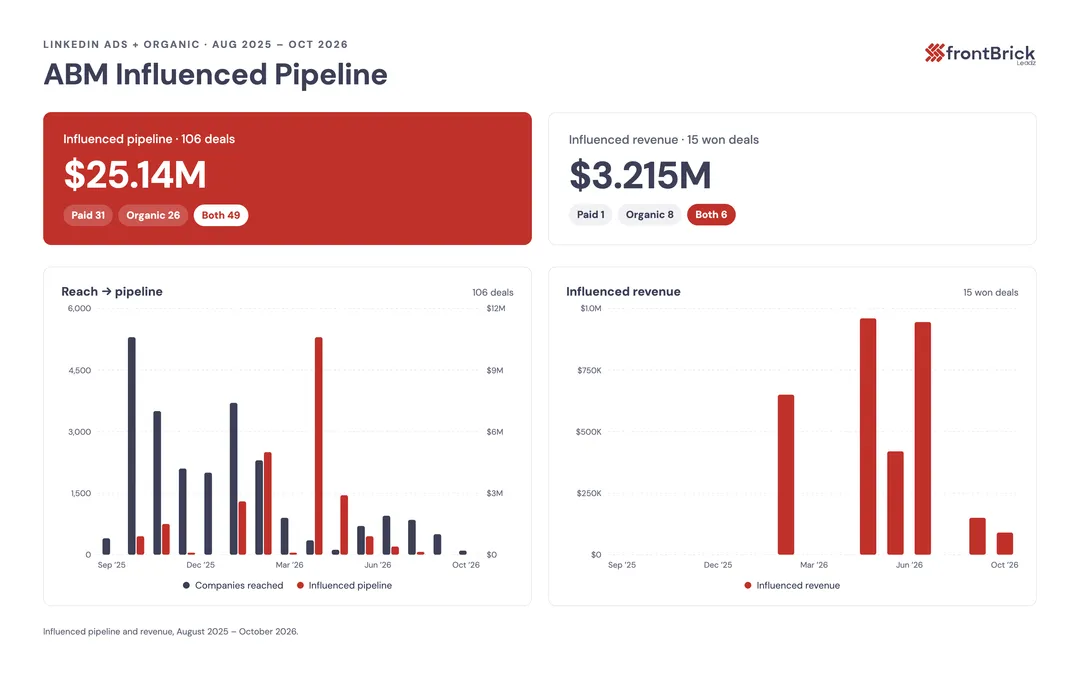Click the $25.14M pipeline value
1080x675 pixels.
pos(135,175)
